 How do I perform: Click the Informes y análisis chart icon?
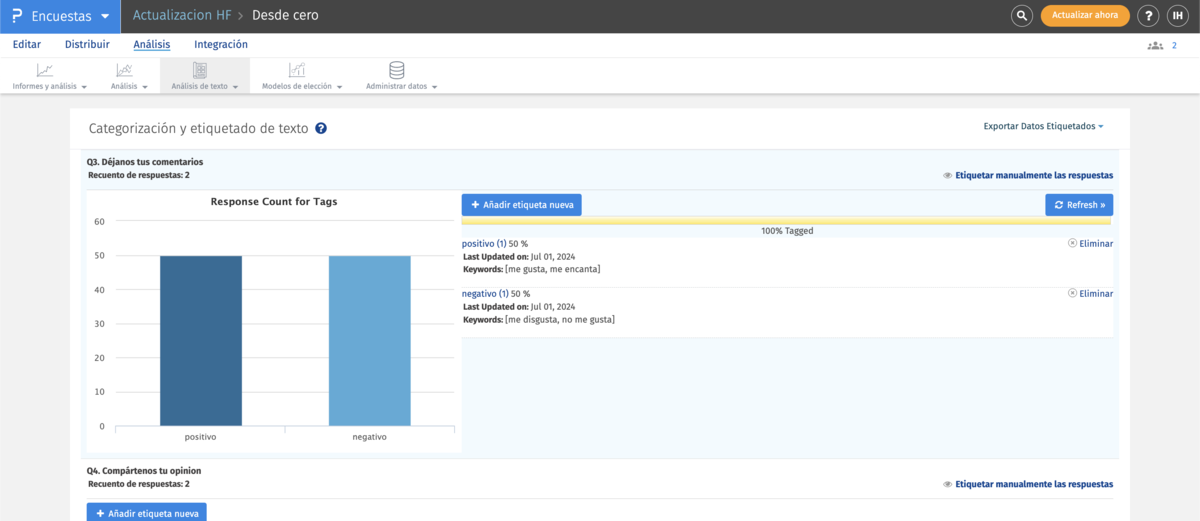tap(45, 70)
